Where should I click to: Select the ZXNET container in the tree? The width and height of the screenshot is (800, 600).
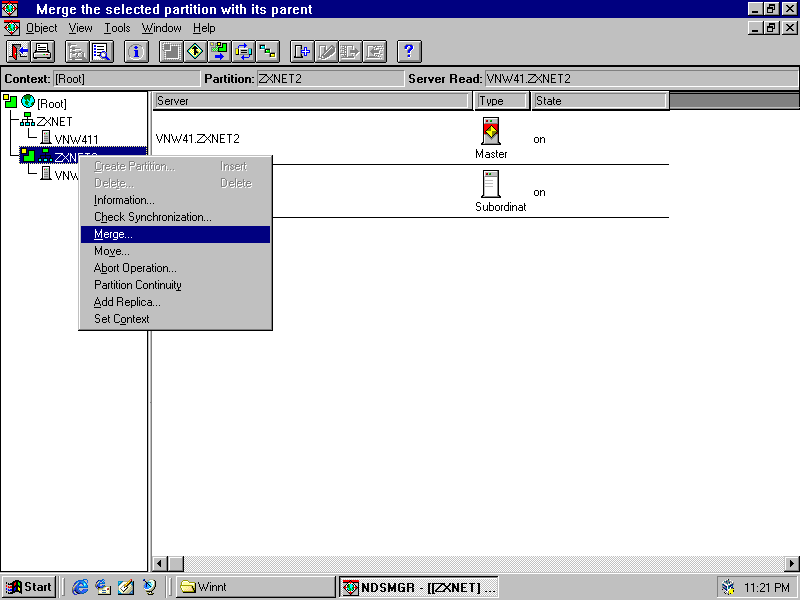[55, 121]
